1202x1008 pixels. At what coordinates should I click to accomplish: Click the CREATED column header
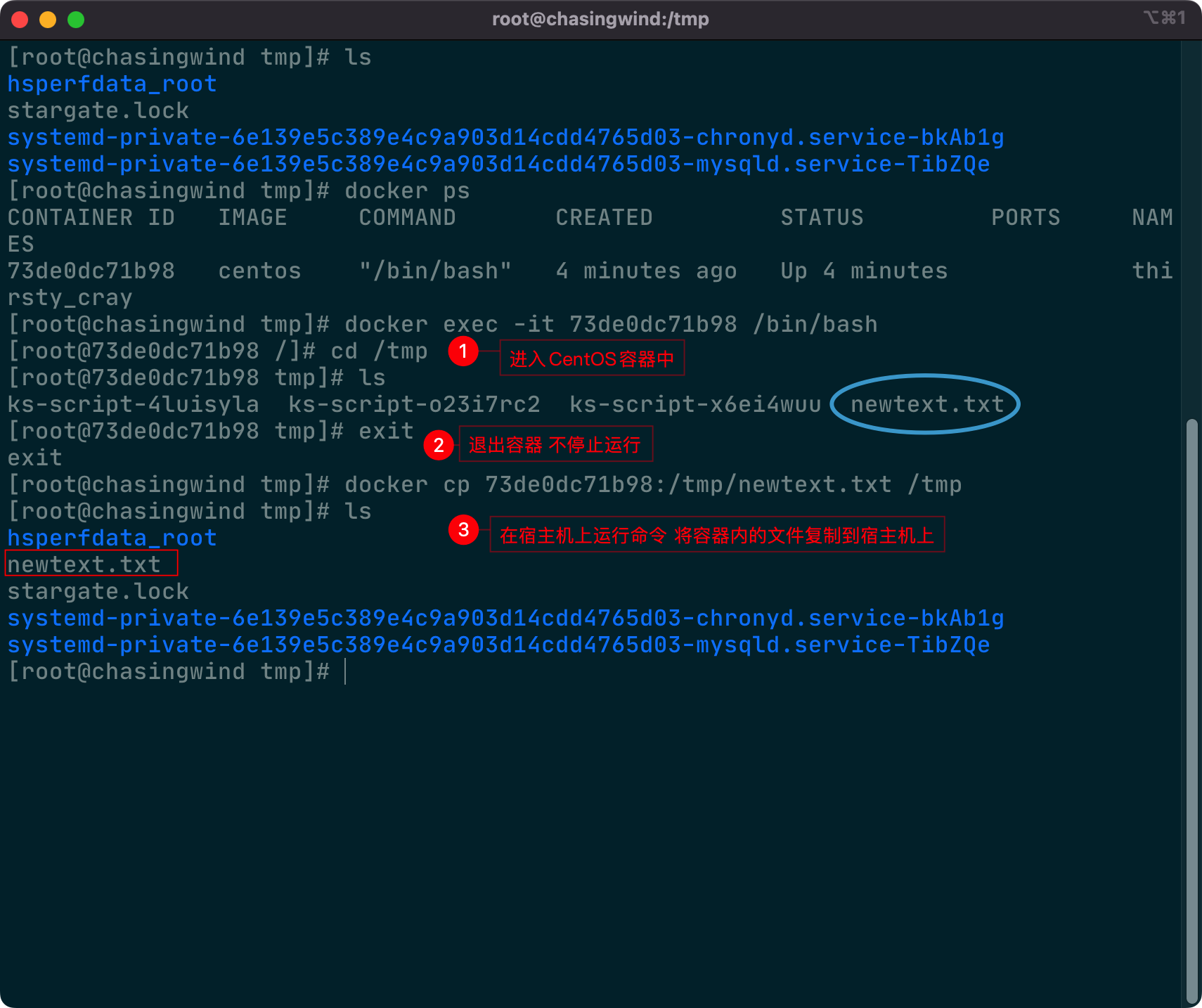click(604, 217)
